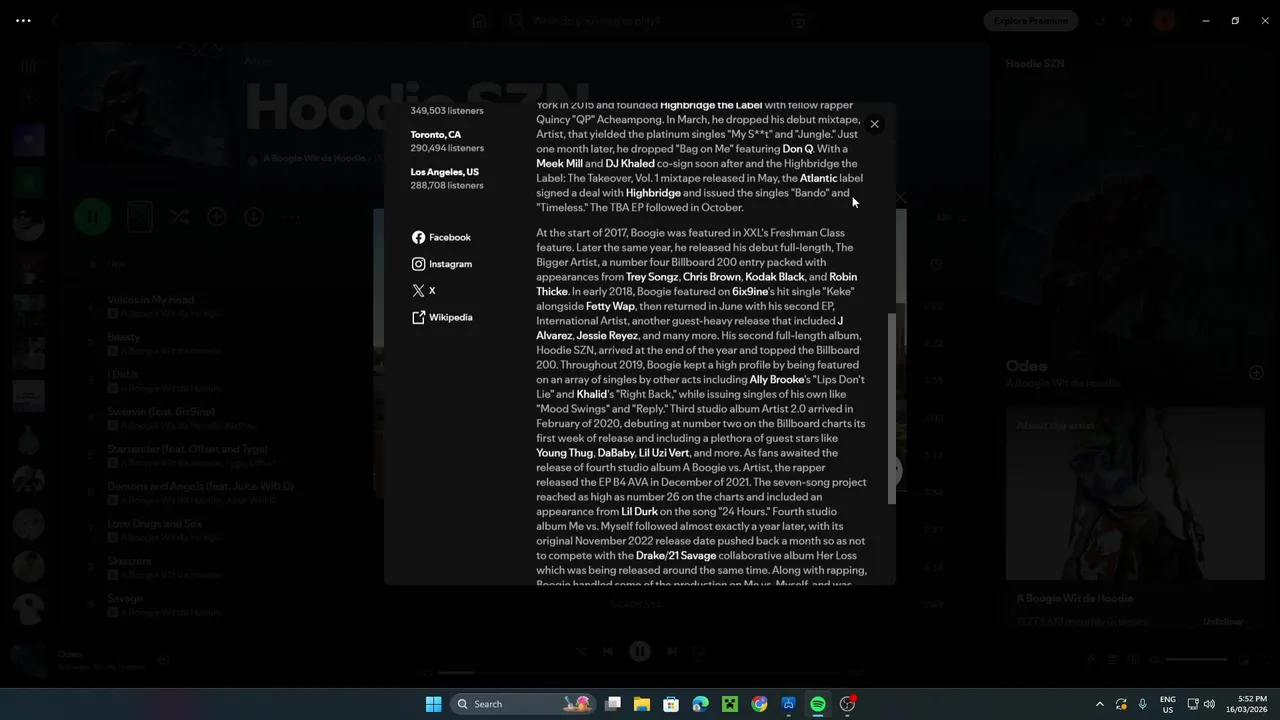Go to the Spotify Home icon
1280x720 pixels.
tap(480, 21)
